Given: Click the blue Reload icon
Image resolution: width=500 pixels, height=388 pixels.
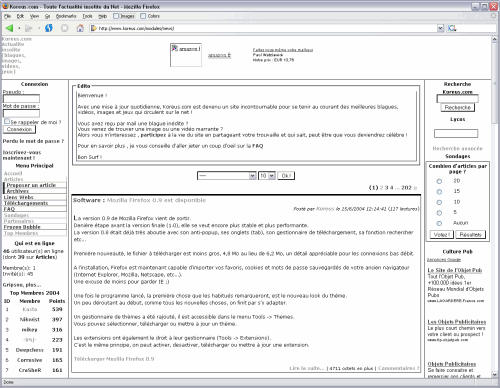Looking at the screenshot, I should 49,28.
